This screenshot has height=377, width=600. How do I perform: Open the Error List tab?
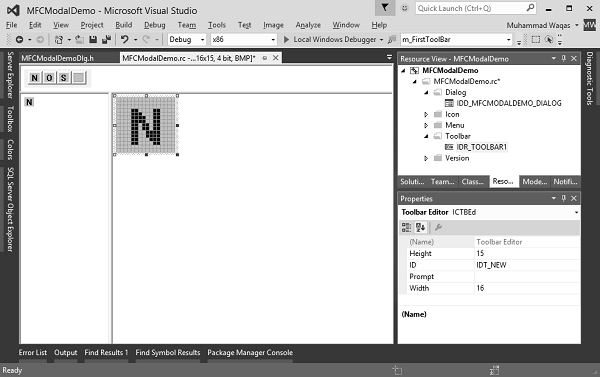point(33,353)
